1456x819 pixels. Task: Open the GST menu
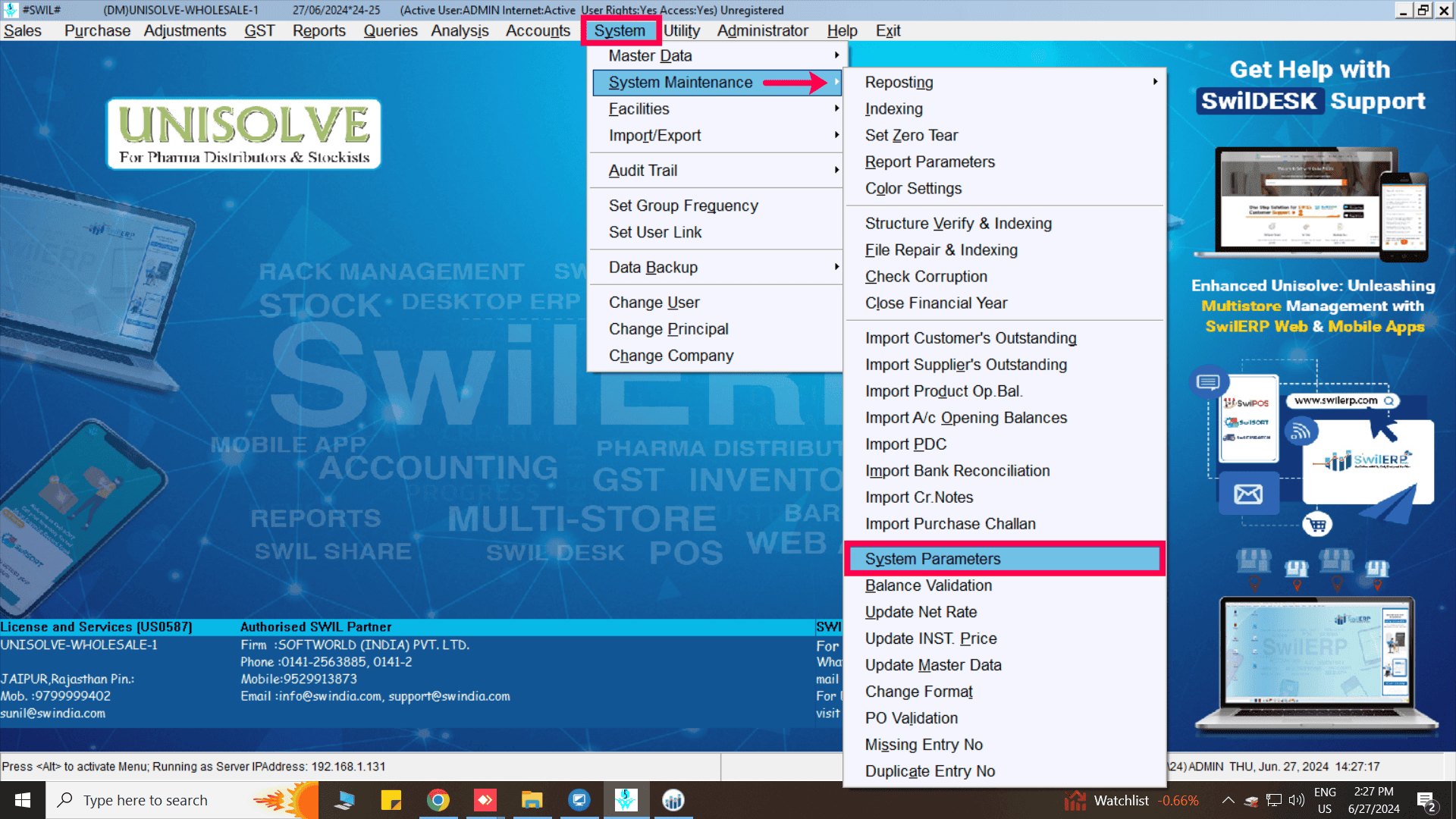259,31
